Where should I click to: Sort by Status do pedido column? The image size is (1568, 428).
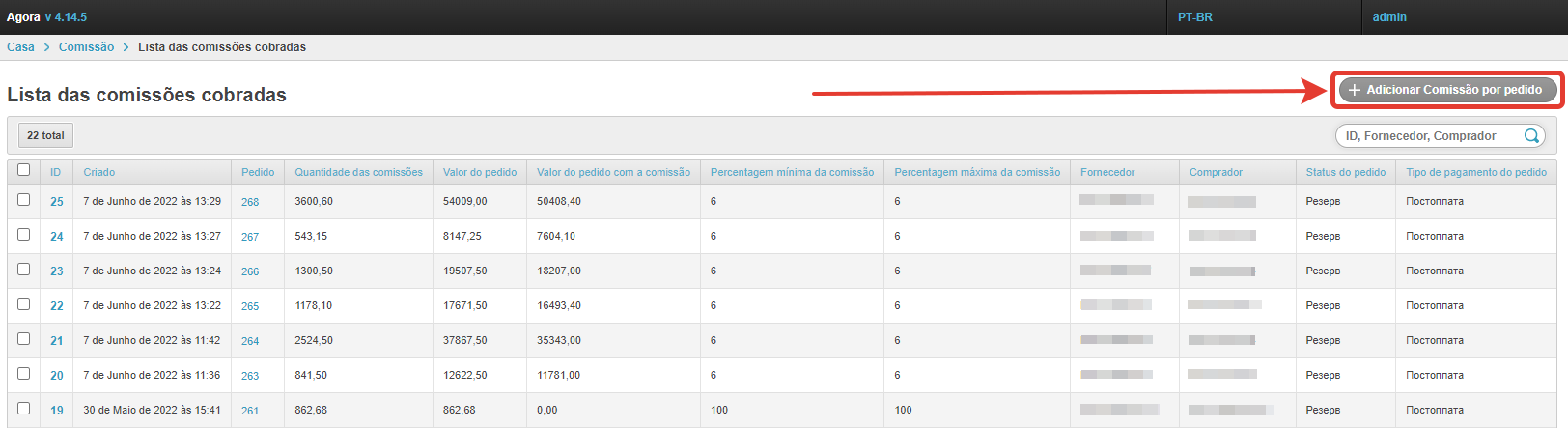1345,172
